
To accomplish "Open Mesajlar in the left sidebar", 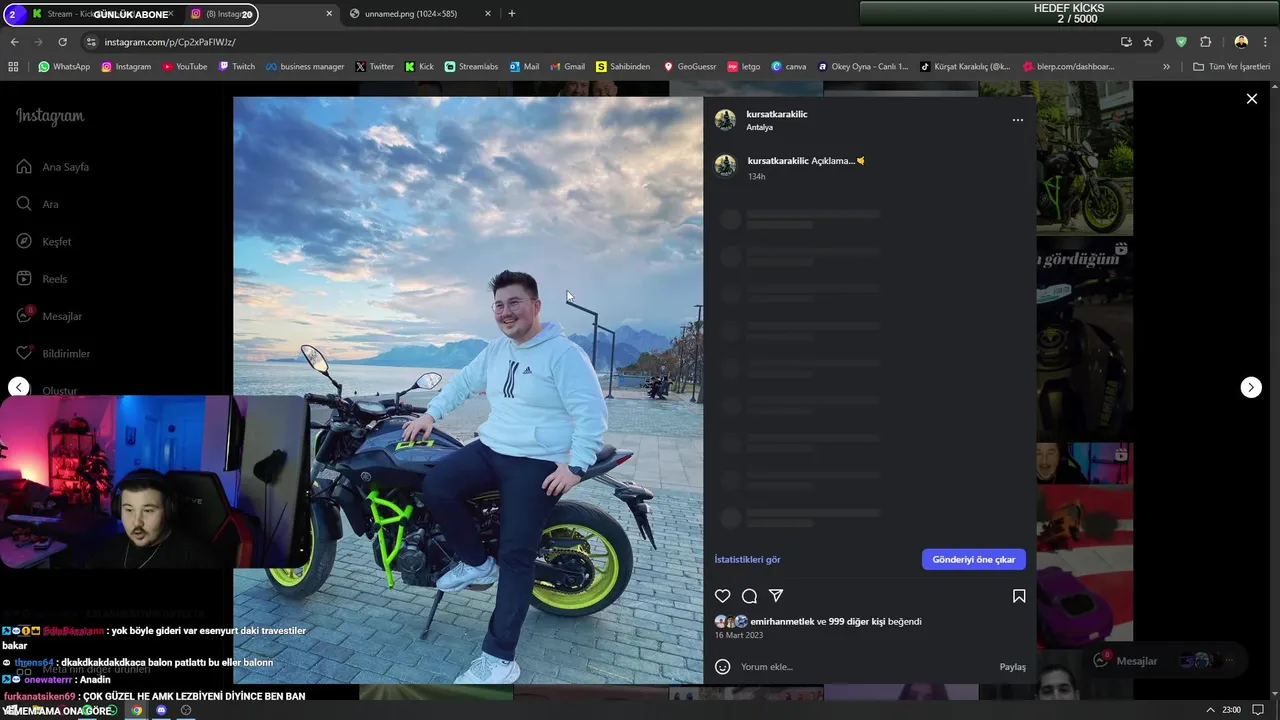I will (49, 316).
